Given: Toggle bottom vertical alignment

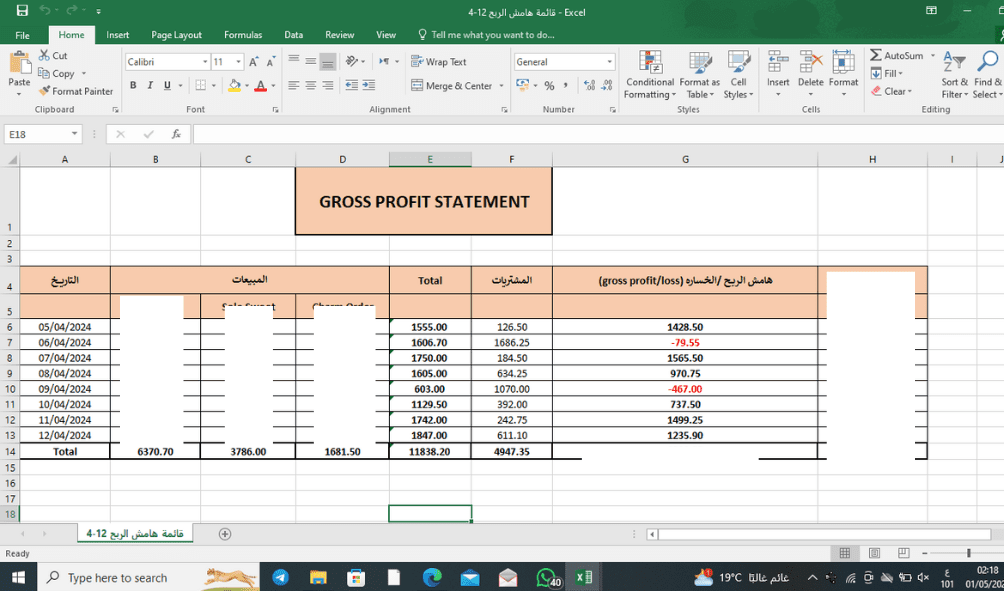Looking at the screenshot, I should coord(328,61).
